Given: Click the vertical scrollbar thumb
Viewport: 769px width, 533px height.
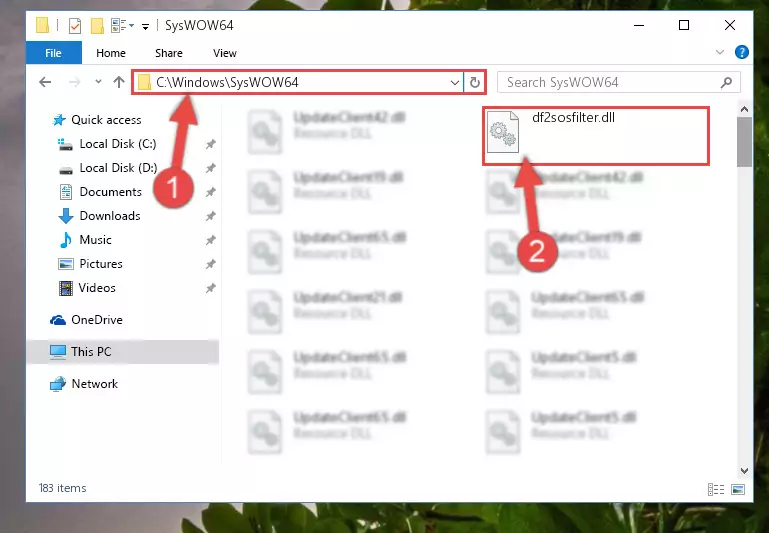Looking at the screenshot, I should pos(744,142).
